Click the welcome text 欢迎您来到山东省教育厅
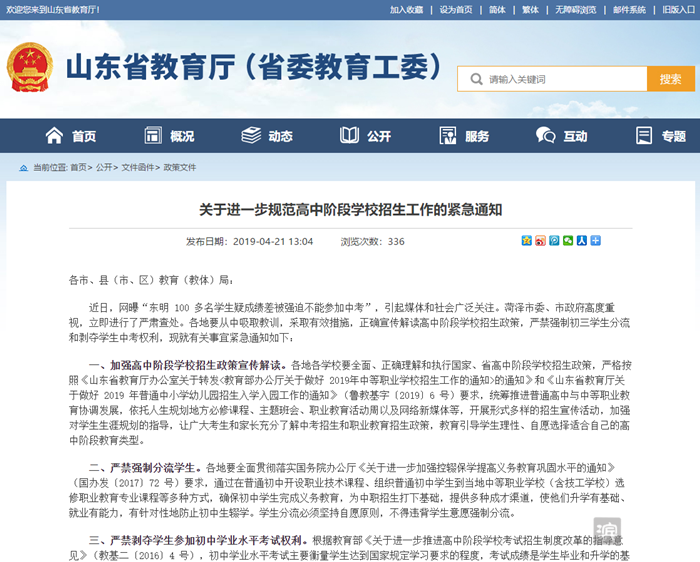The height and width of the screenshot is (562, 700). [x=53, y=10]
